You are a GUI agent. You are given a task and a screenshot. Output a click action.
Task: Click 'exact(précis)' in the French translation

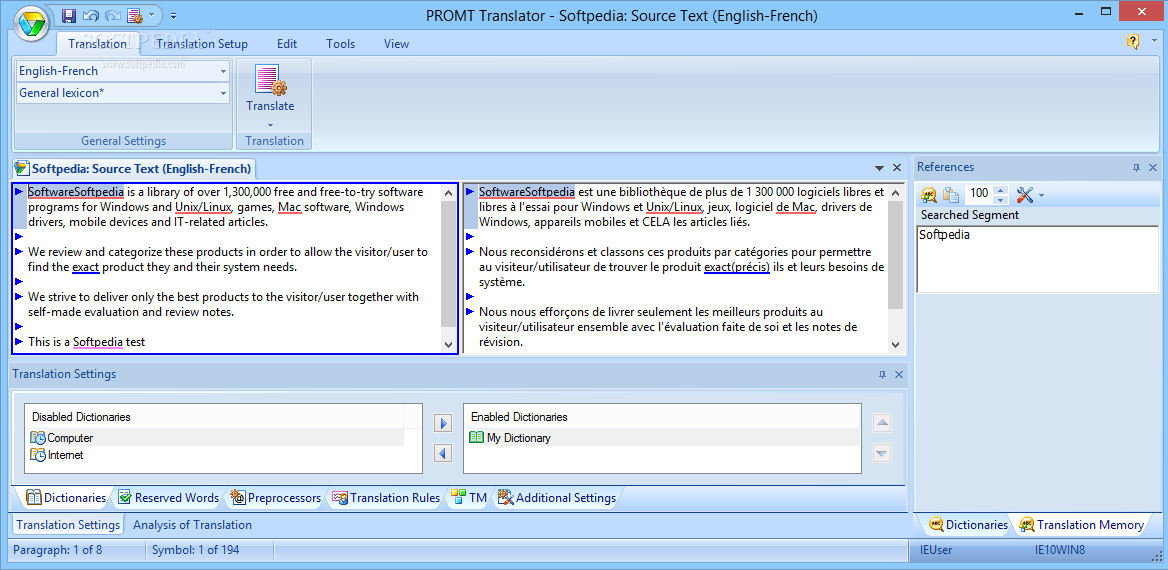[x=737, y=267]
